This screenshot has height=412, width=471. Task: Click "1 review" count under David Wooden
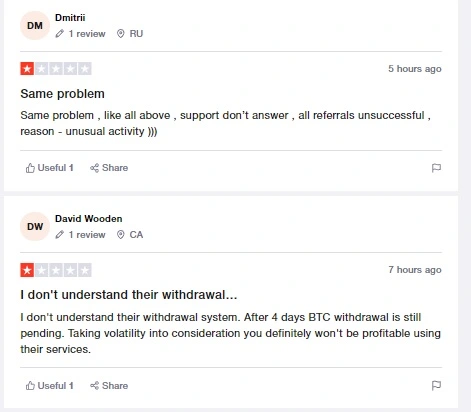click(87, 235)
